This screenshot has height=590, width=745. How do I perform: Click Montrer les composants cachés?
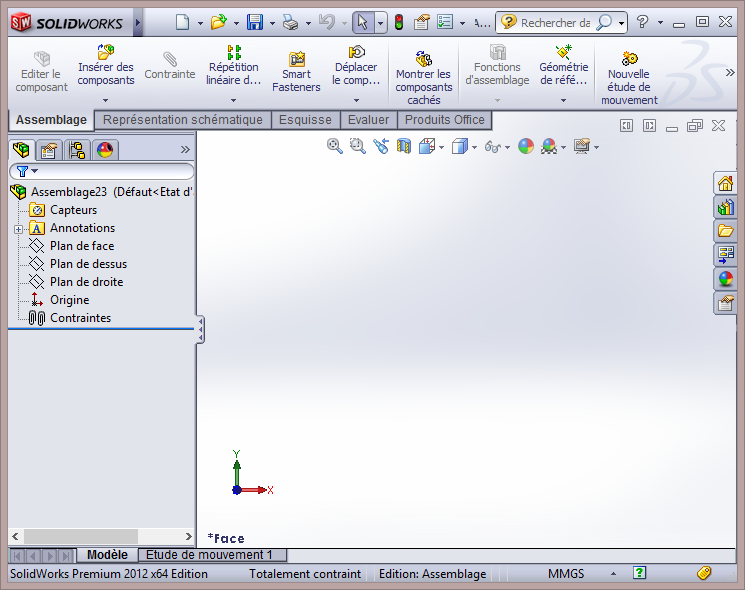coord(423,60)
